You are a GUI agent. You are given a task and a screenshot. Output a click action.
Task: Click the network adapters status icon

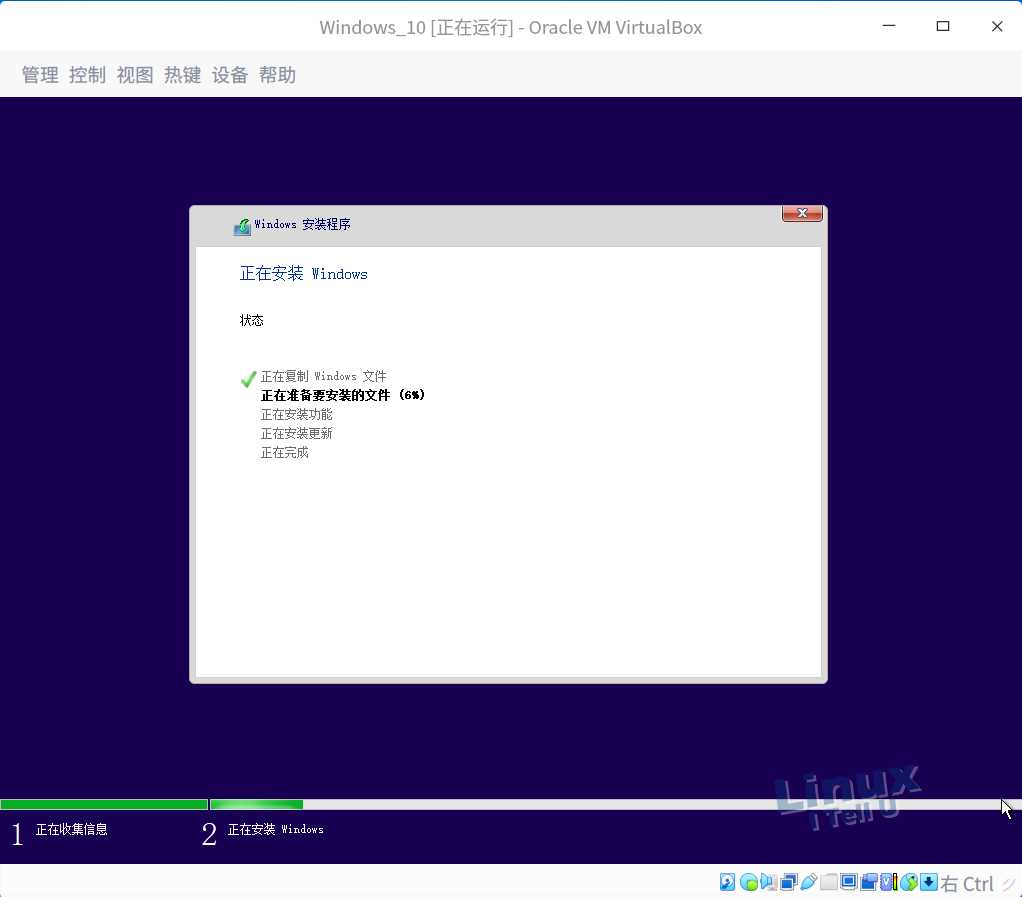(789, 882)
